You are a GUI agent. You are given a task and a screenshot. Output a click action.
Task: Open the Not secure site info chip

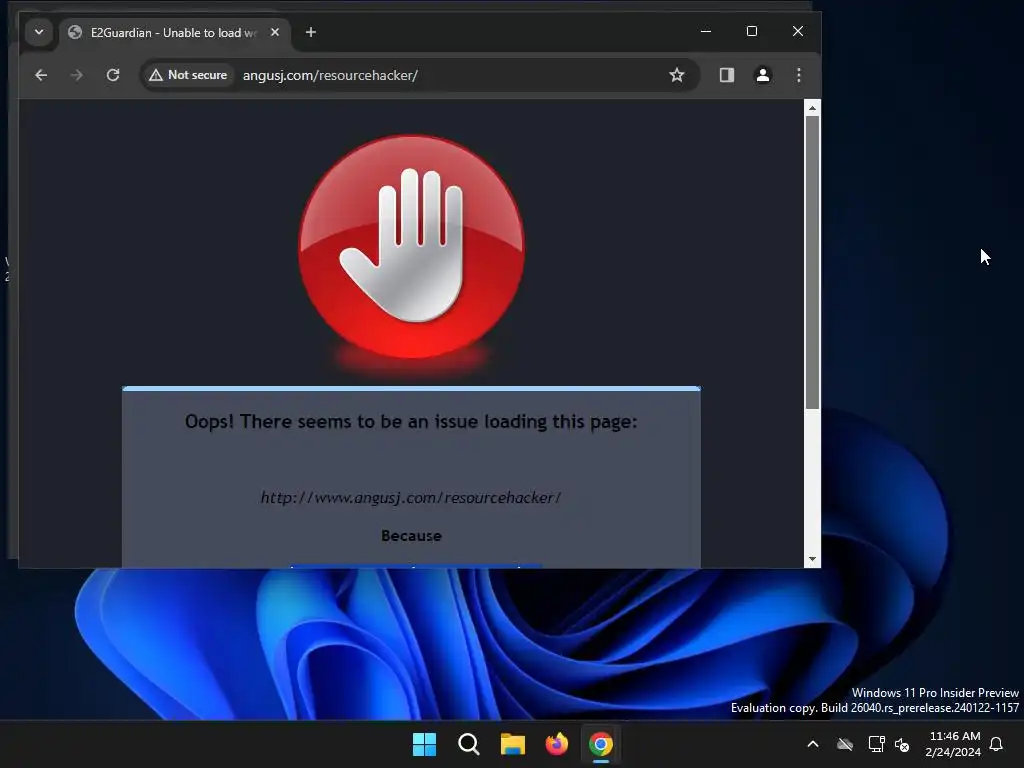(188, 75)
